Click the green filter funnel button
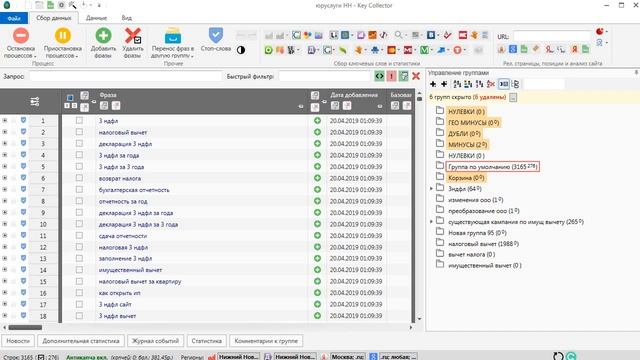640x360 pixels. point(403,76)
